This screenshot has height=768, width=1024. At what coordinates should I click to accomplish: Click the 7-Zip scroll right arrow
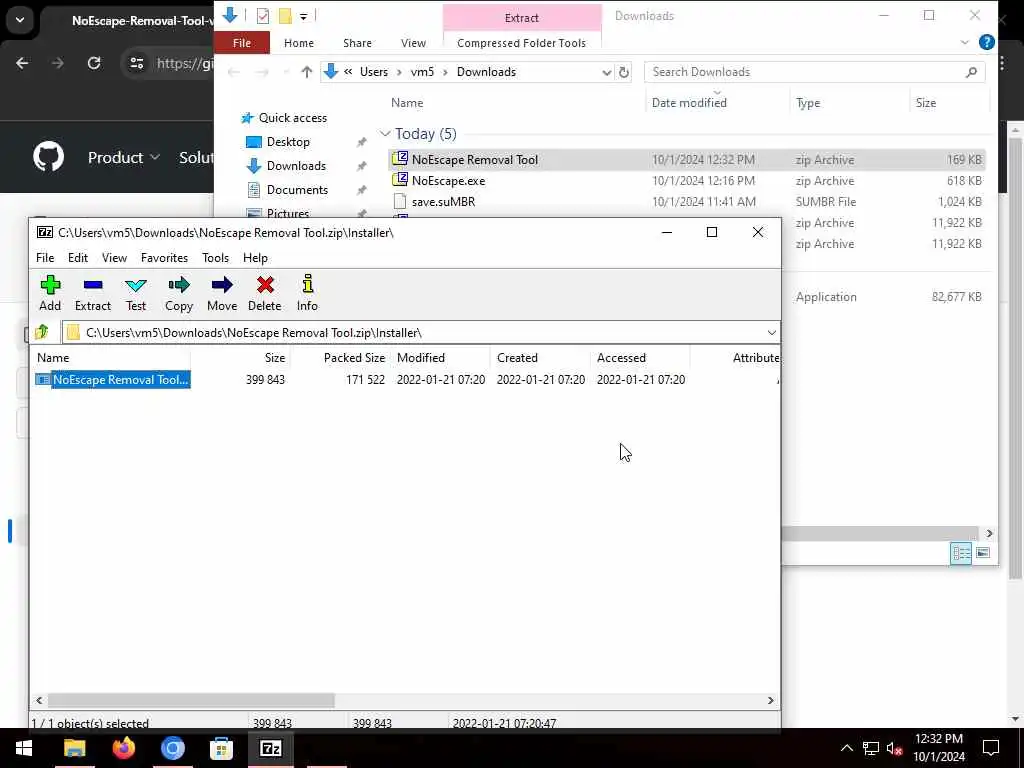pos(771,700)
